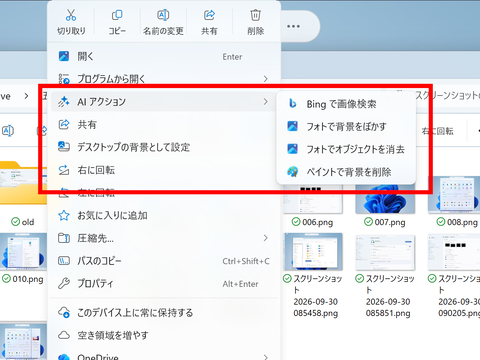Click お気に入りに追加 star entry
This screenshot has width=480, height=360.
click(163, 215)
